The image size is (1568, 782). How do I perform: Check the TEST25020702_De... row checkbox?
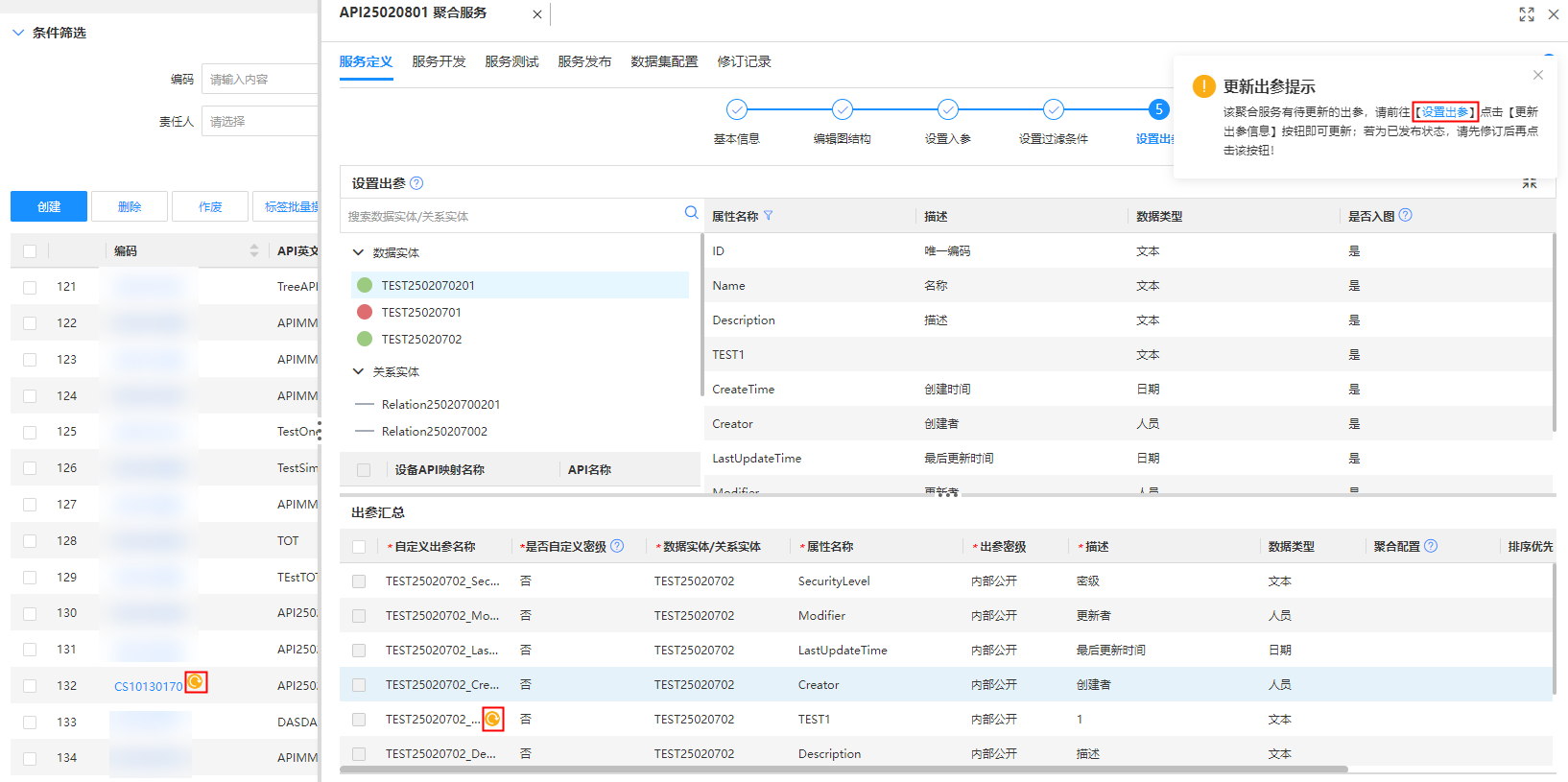[359, 754]
